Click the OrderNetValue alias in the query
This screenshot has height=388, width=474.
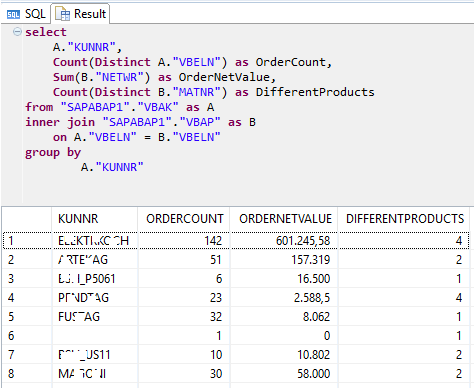point(224,77)
